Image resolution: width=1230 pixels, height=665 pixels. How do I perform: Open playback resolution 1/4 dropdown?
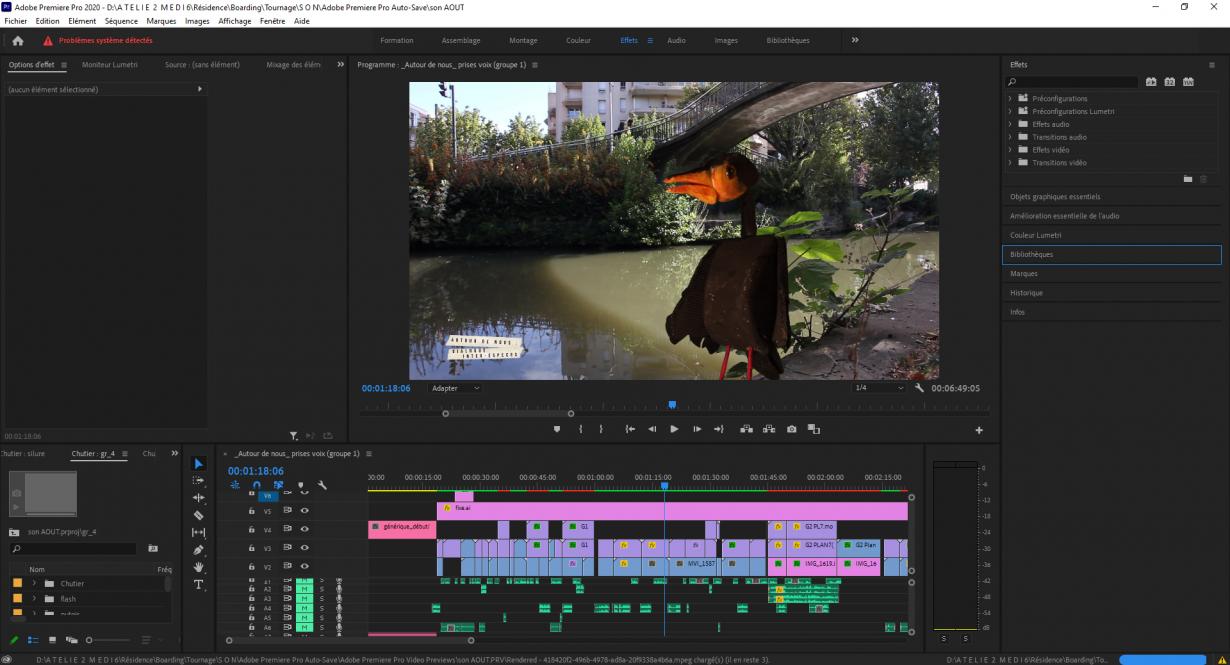[879, 388]
